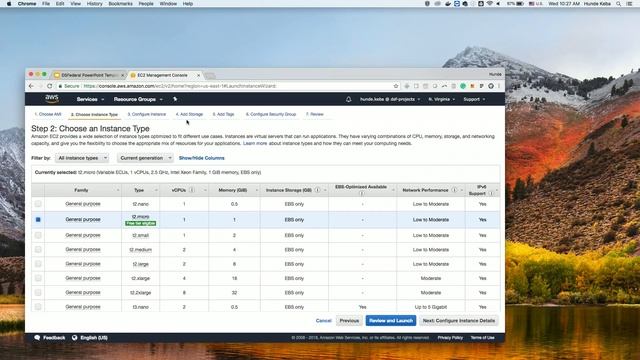Click the Feedback speech bubble icon
This screenshot has height=360, width=640.
click(x=37, y=338)
